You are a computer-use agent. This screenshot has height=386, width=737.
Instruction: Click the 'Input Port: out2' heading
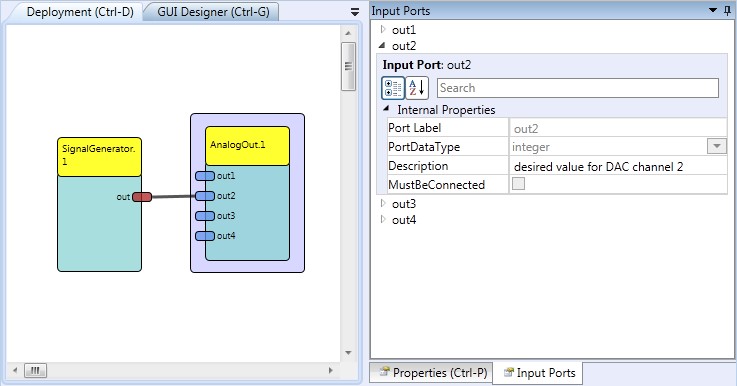pyautogui.click(x=427, y=65)
